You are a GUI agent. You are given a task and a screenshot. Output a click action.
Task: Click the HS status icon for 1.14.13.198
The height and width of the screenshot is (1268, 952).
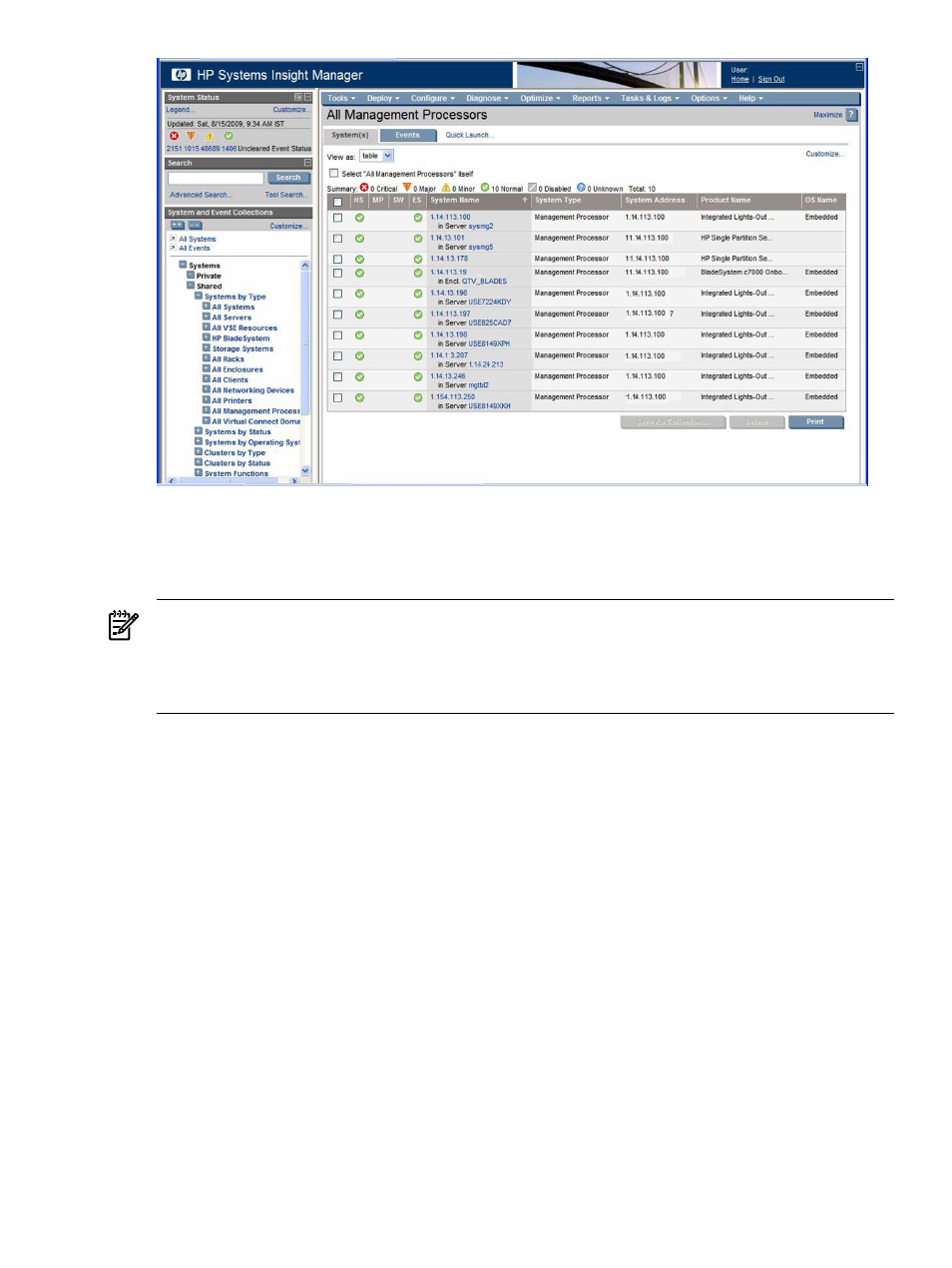coord(359,335)
